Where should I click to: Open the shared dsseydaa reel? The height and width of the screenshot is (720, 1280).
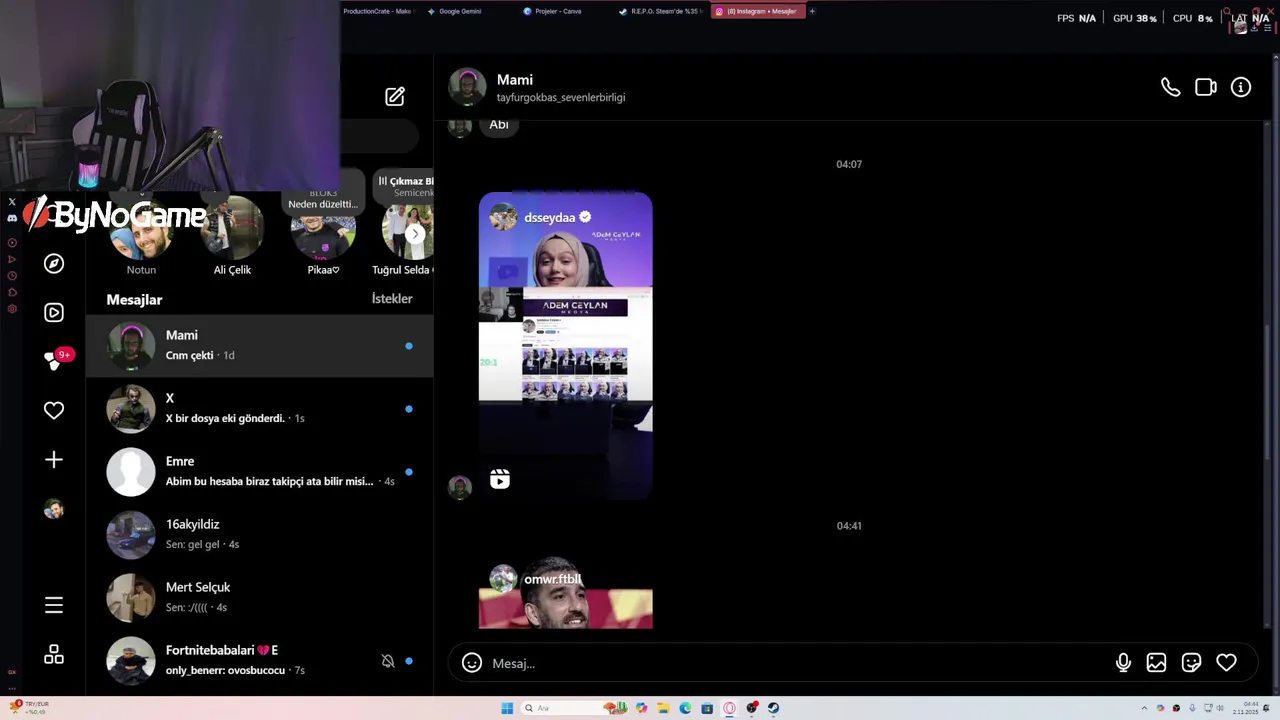click(565, 345)
